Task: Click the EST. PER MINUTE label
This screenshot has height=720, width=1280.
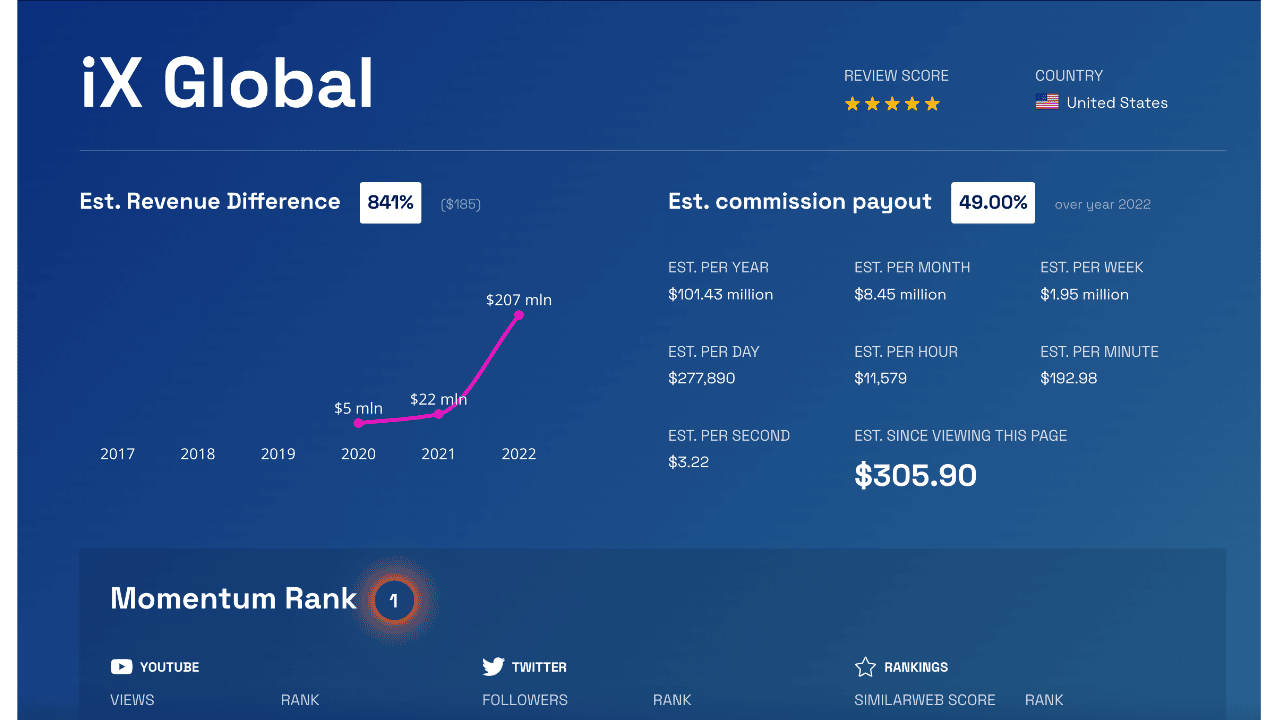Action: click(1099, 352)
